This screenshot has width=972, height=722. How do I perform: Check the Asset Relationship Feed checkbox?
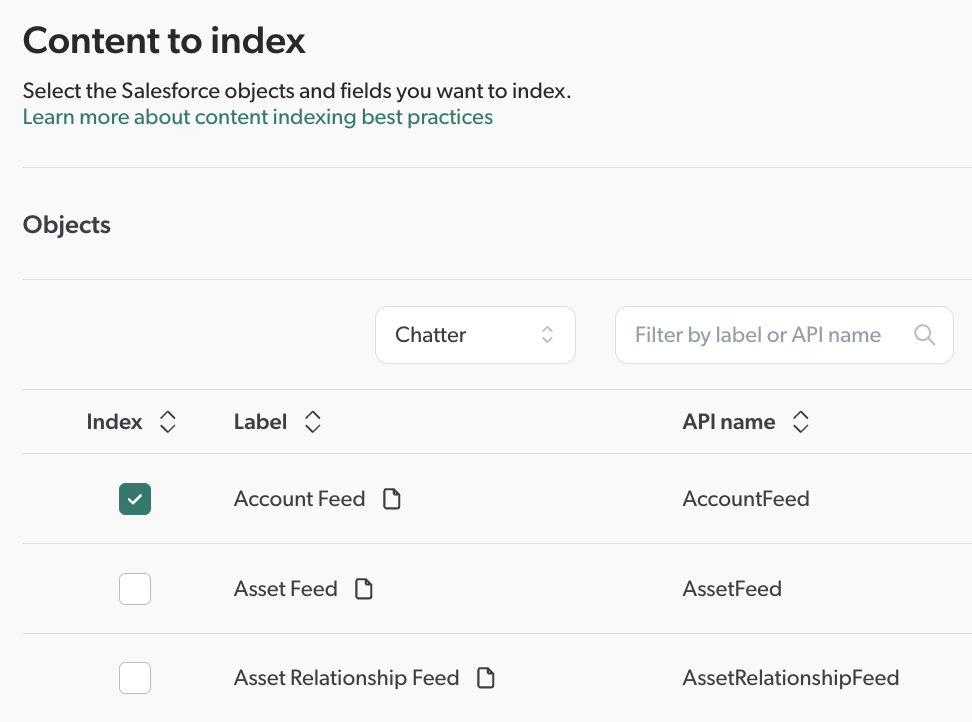[134, 677]
